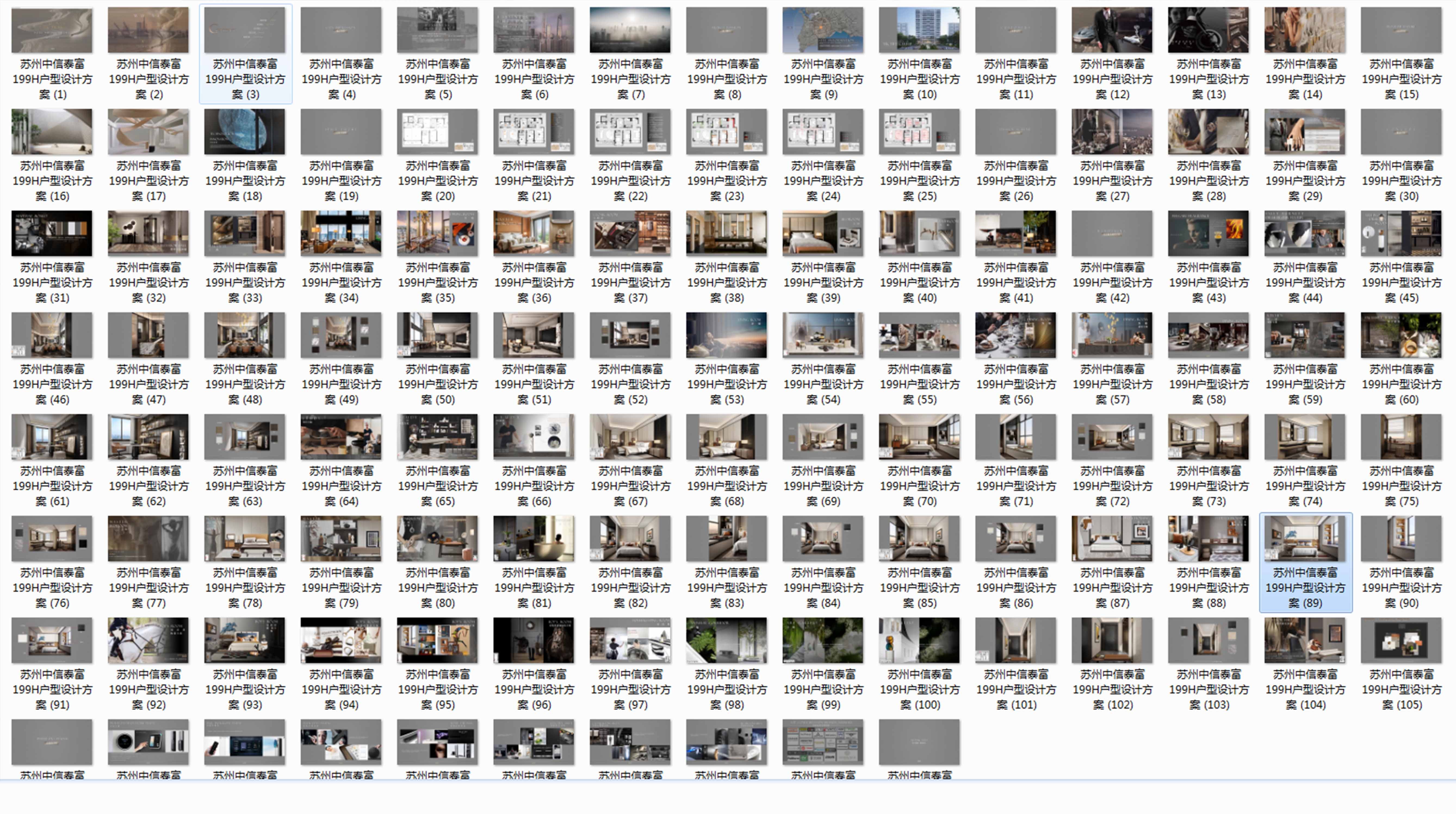
Task: Select the blue moon thumbnail (18)
Action: [x=245, y=132]
